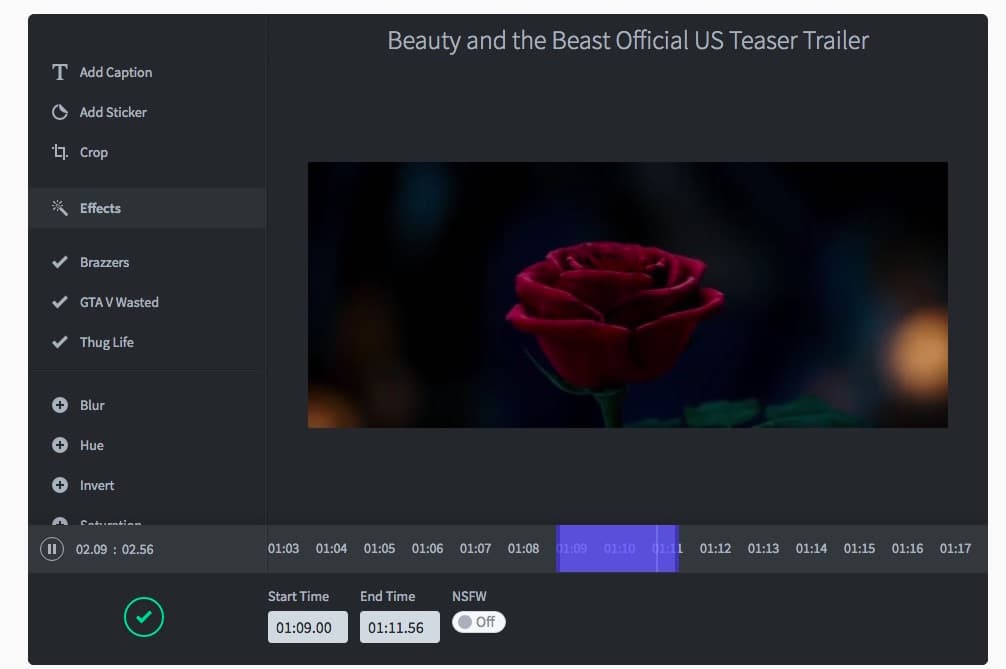Click the Start Time input field
The height and width of the screenshot is (669, 1006).
point(307,628)
